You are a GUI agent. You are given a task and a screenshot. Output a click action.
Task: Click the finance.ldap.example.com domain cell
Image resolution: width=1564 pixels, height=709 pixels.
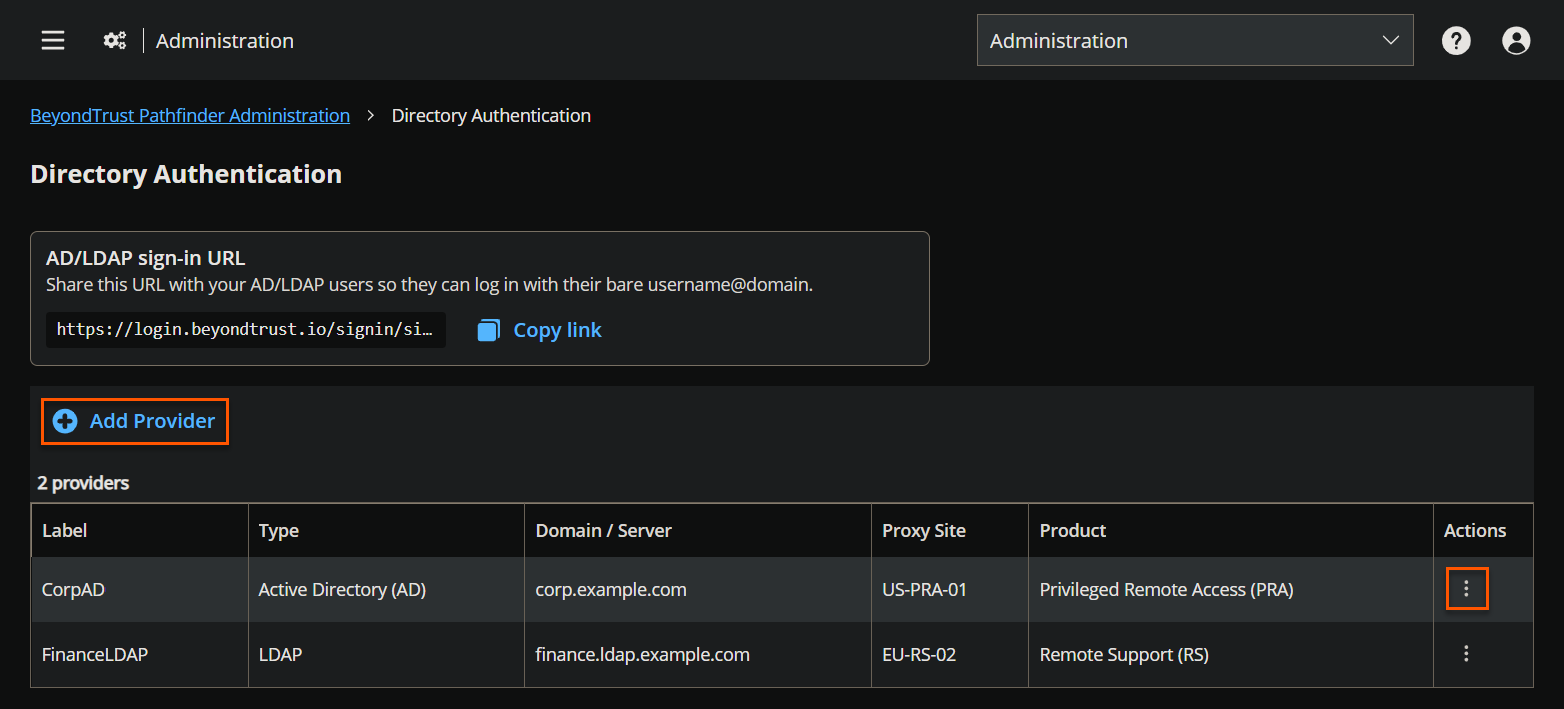point(698,655)
